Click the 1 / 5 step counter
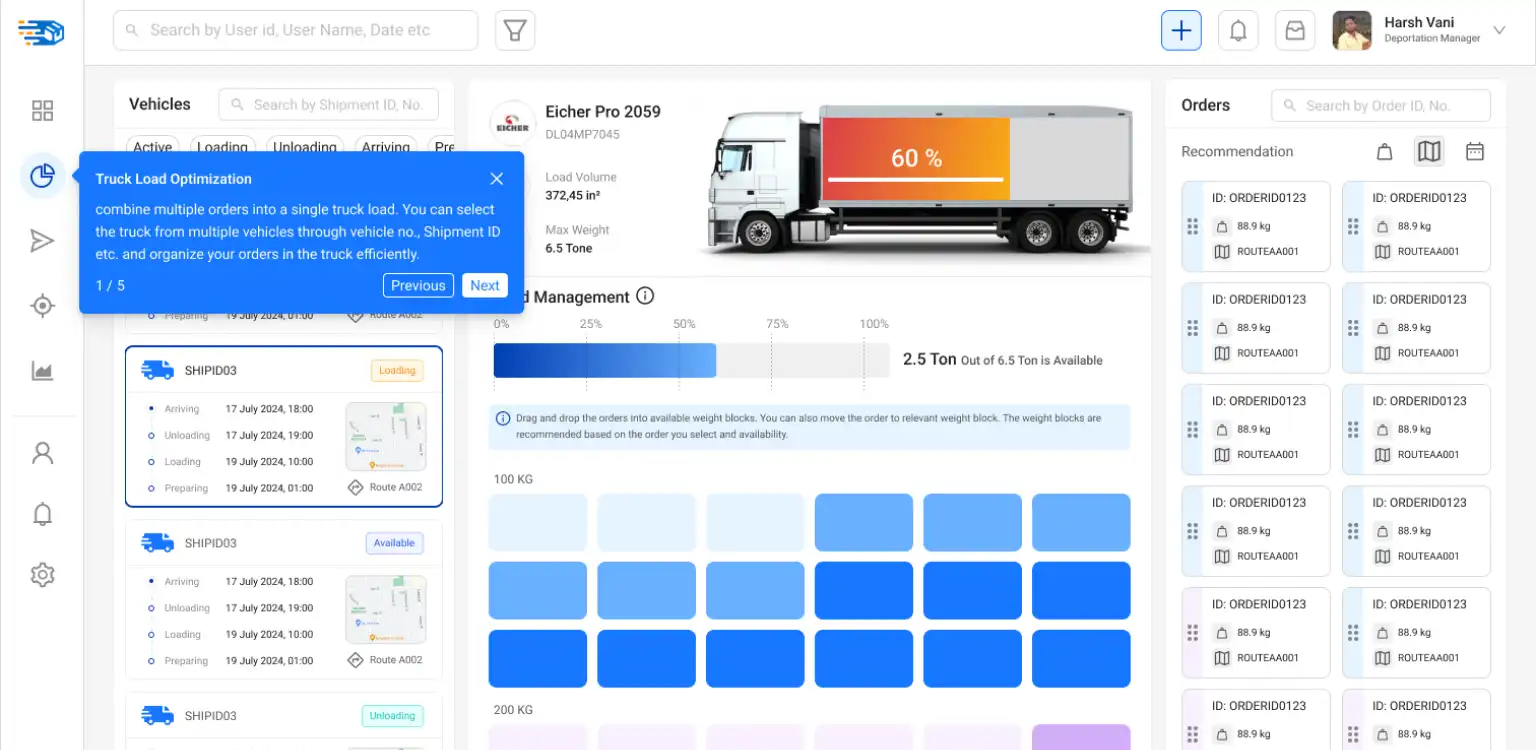The height and width of the screenshot is (750, 1536). click(110, 286)
